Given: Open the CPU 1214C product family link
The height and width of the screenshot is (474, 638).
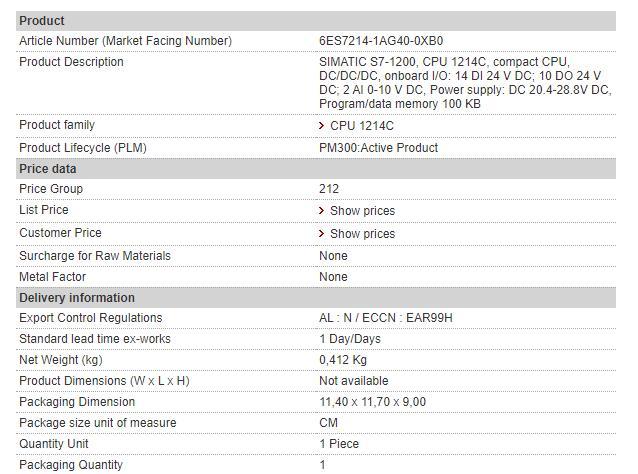Looking at the screenshot, I should [361, 126].
